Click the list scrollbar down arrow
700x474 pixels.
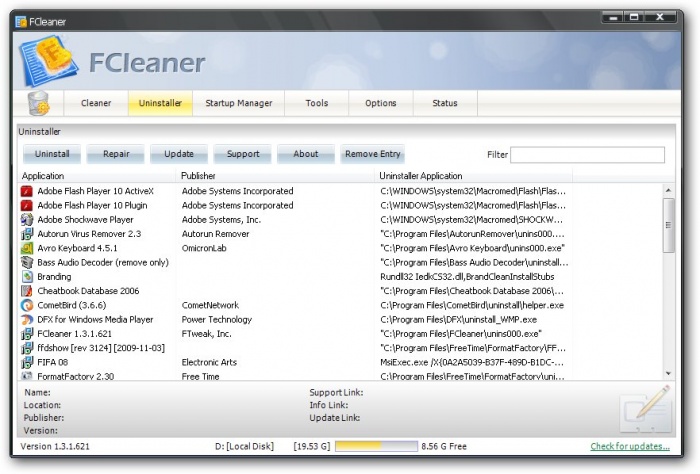pyautogui.click(x=668, y=374)
